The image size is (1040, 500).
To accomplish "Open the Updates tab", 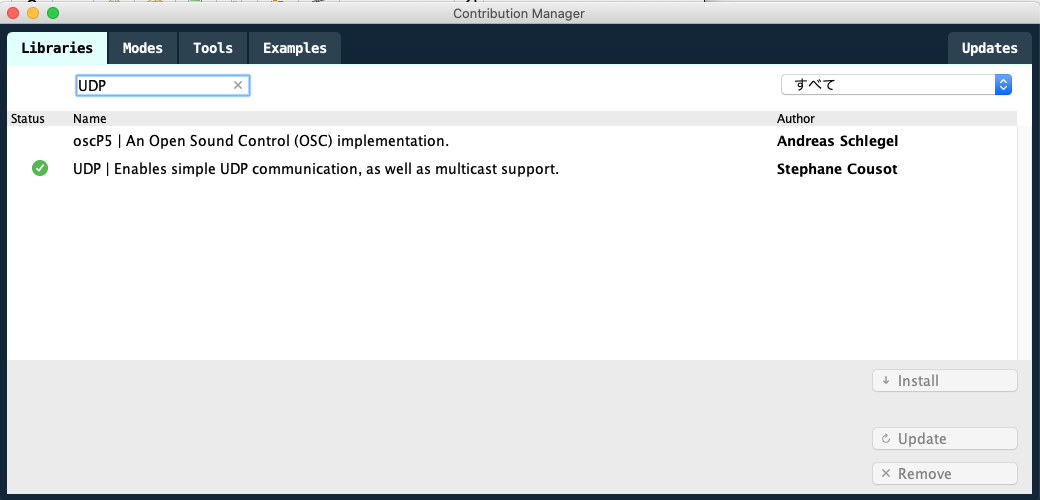I will (989, 48).
